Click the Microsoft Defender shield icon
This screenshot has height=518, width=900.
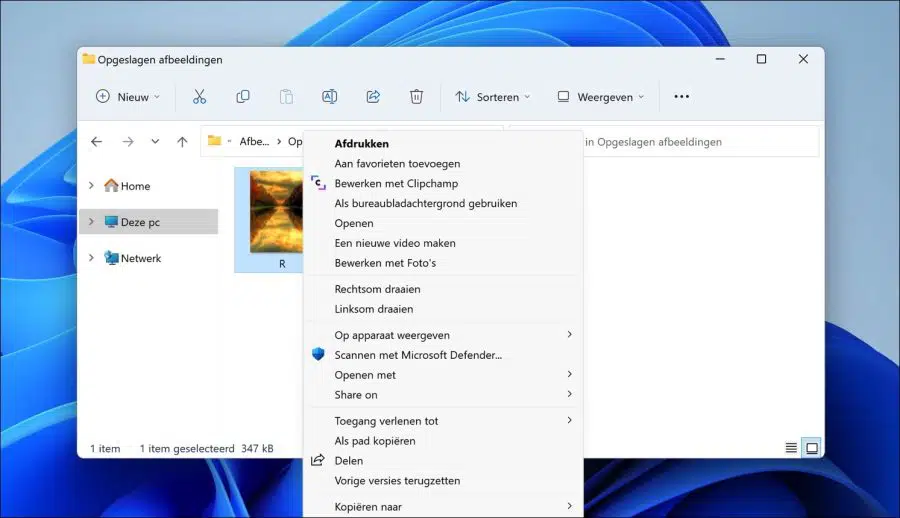[x=318, y=354]
